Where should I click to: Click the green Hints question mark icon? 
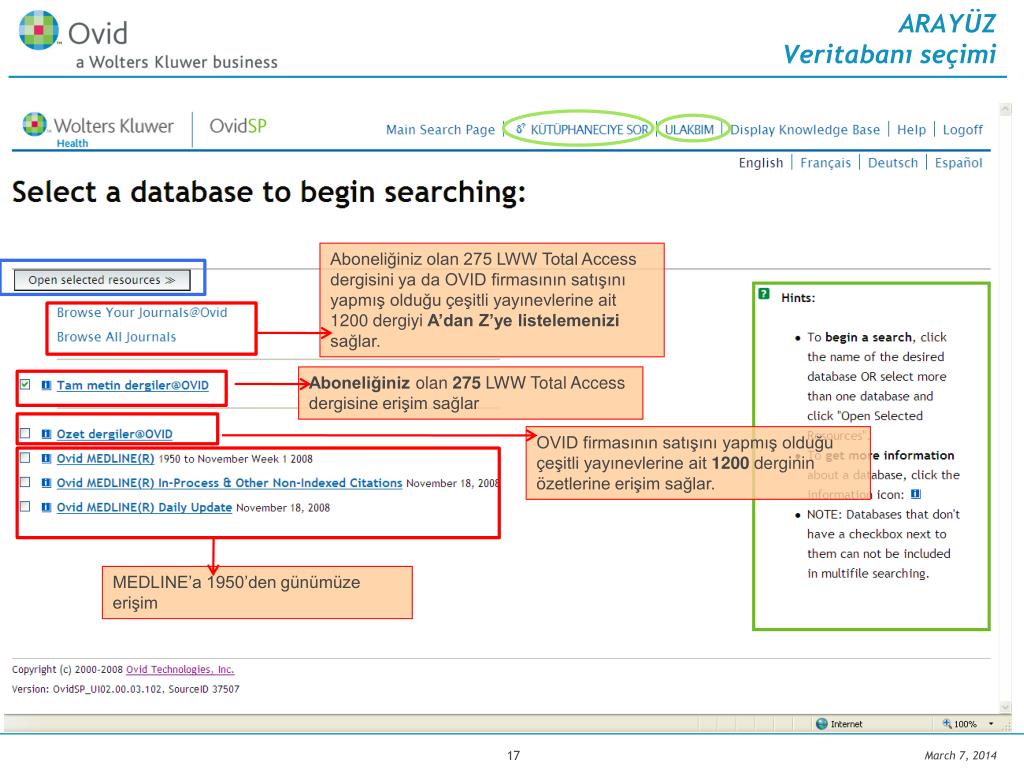coord(764,294)
